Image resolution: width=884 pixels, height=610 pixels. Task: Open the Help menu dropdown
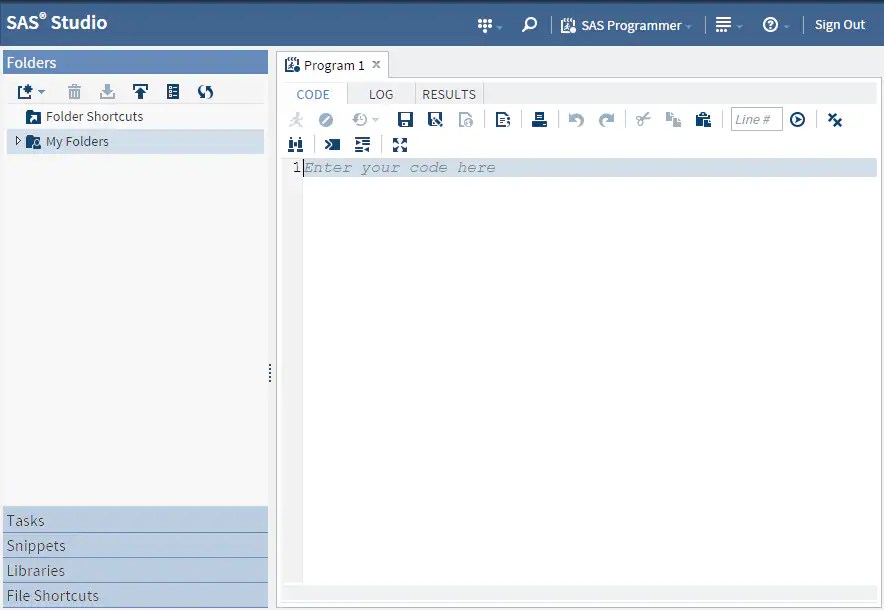[x=770, y=25]
